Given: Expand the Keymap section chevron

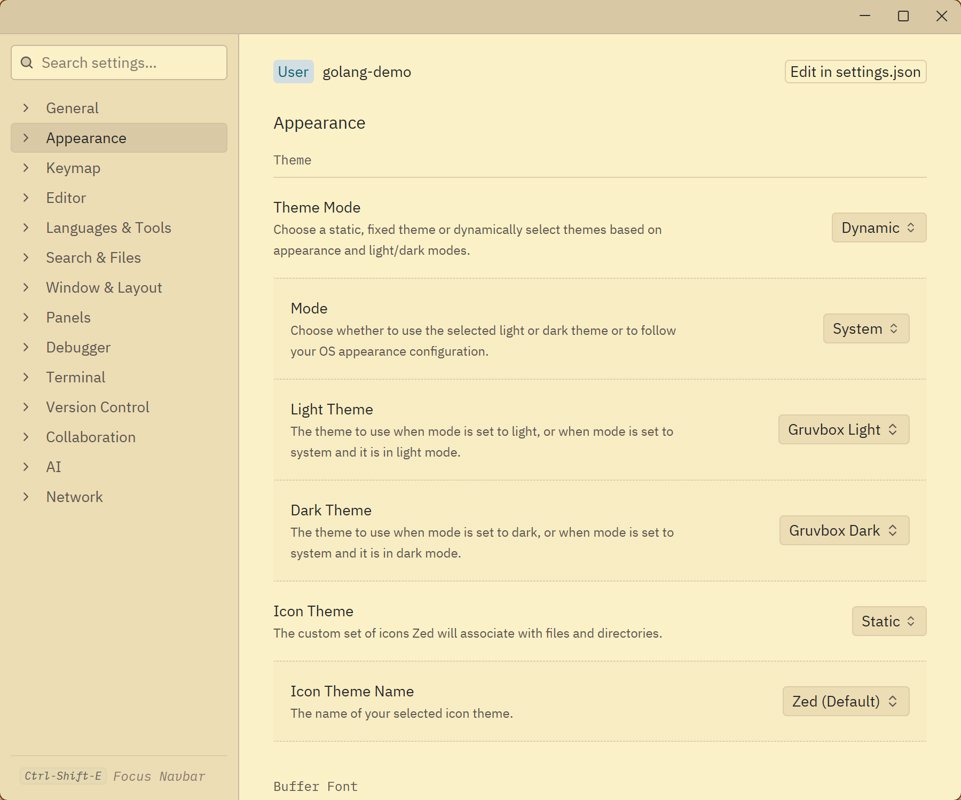Looking at the screenshot, I should pyautogui.click(x=26, y=168).
